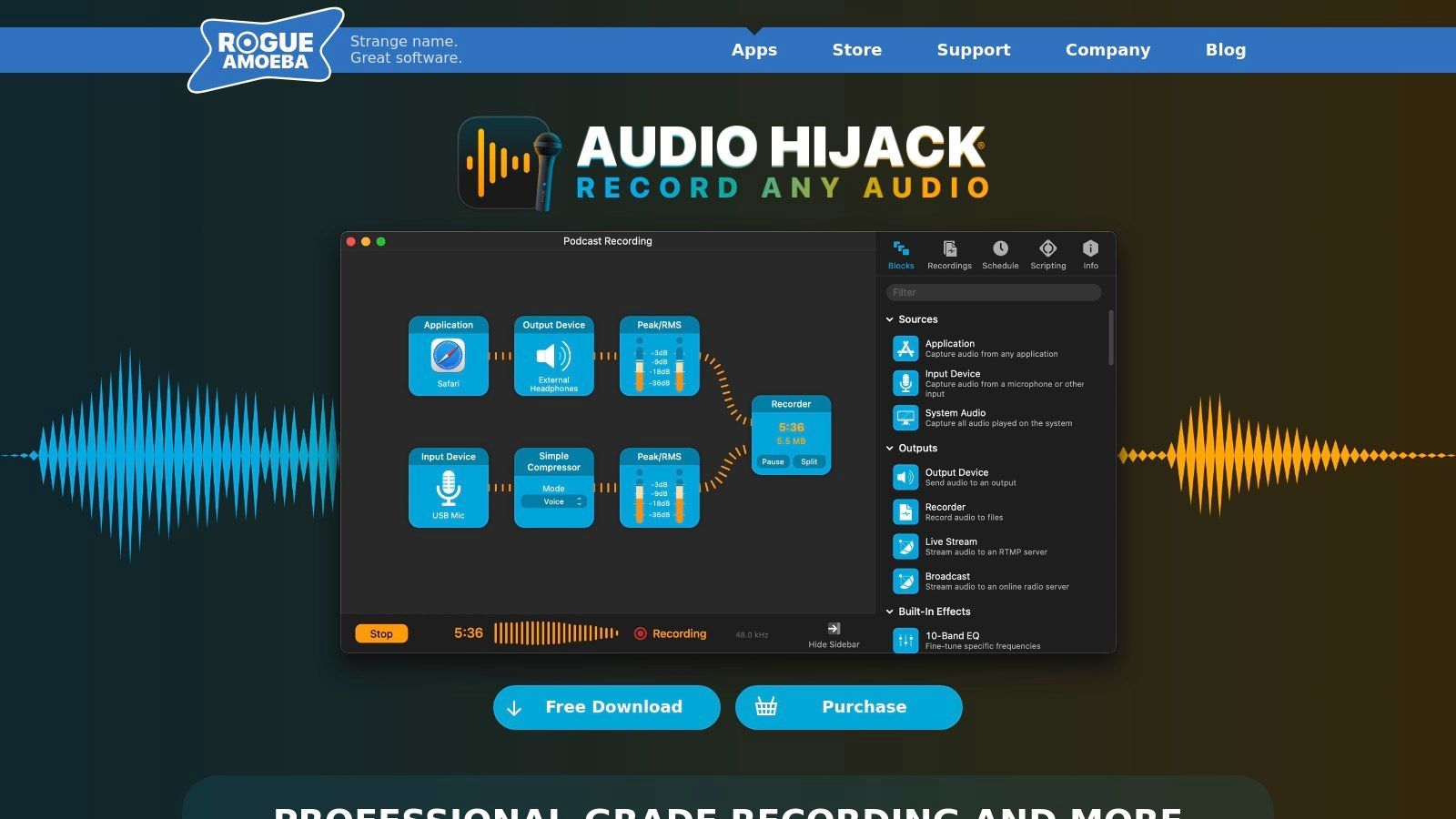Switch to the Recordings tab
Screen dimensions: 1456x819
[949, 254]
